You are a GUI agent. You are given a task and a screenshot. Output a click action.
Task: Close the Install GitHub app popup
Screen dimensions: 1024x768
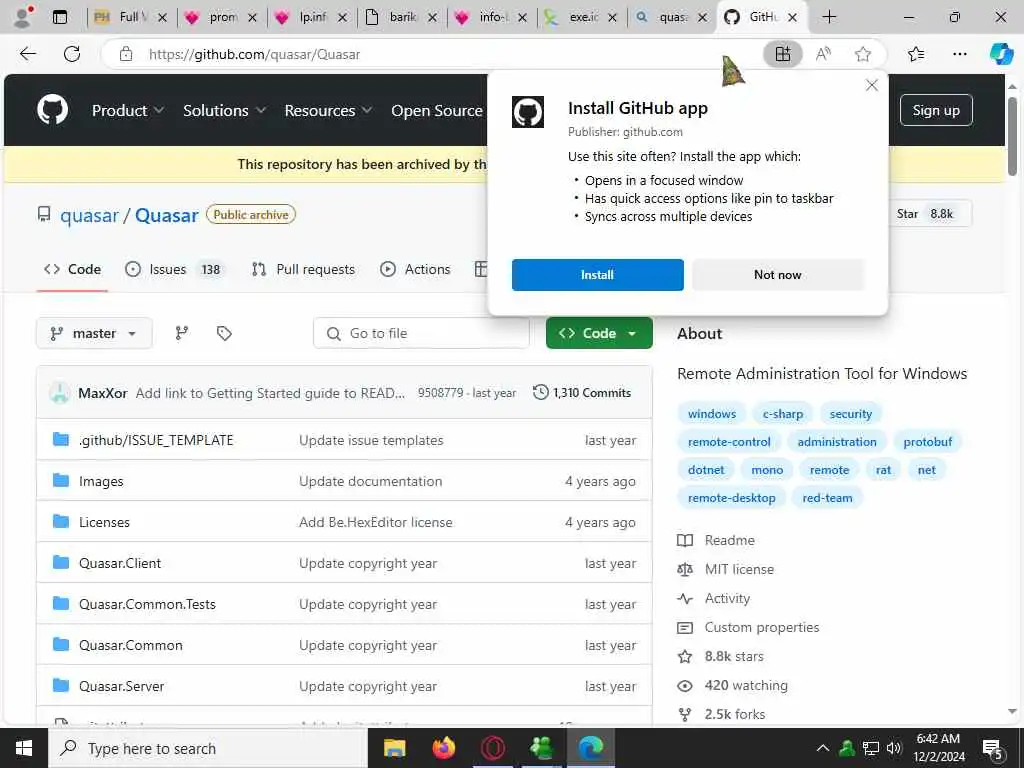point(871,85)
